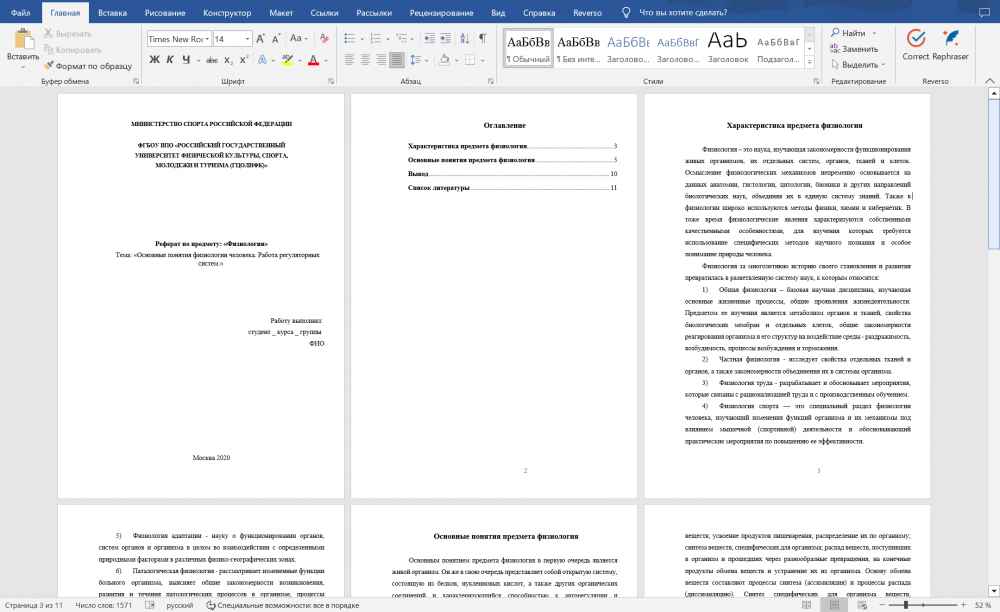This screenshot has width=1000, height=612.
Task: Apply the strikethrough abc formatting
Action: click(212, 60)
